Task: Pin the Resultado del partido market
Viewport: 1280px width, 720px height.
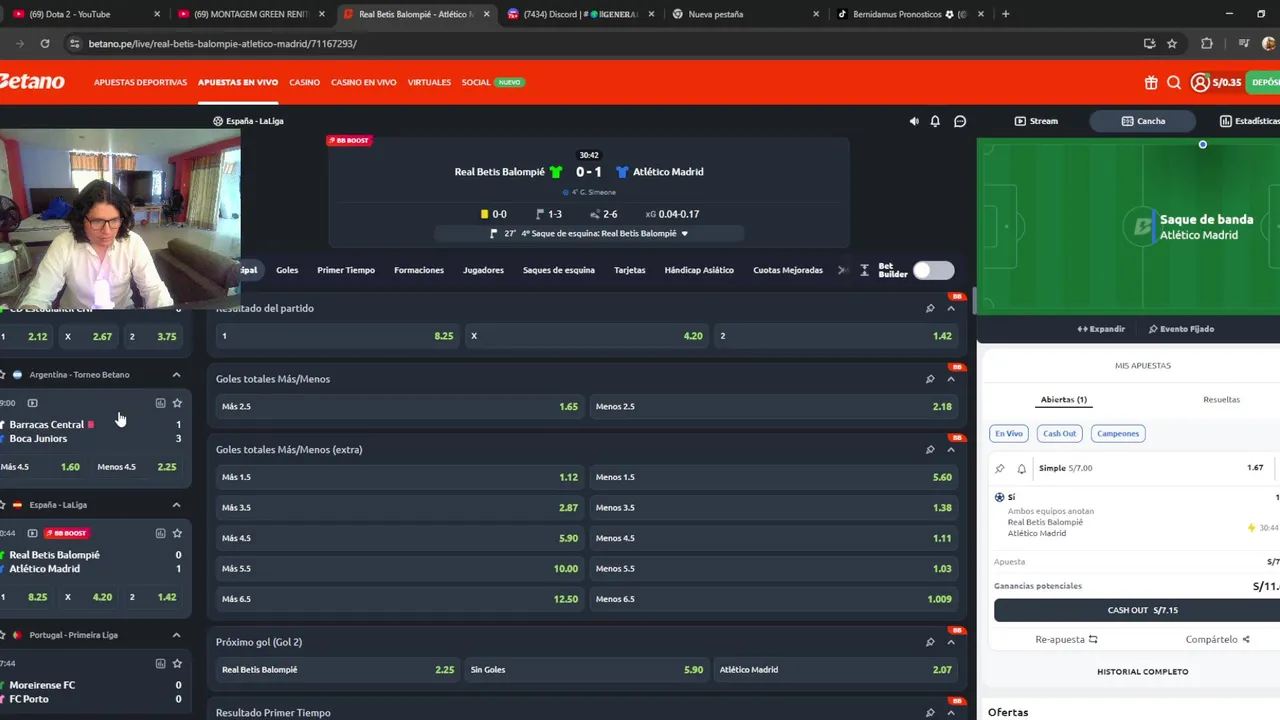Action: (x=930, y=308)
